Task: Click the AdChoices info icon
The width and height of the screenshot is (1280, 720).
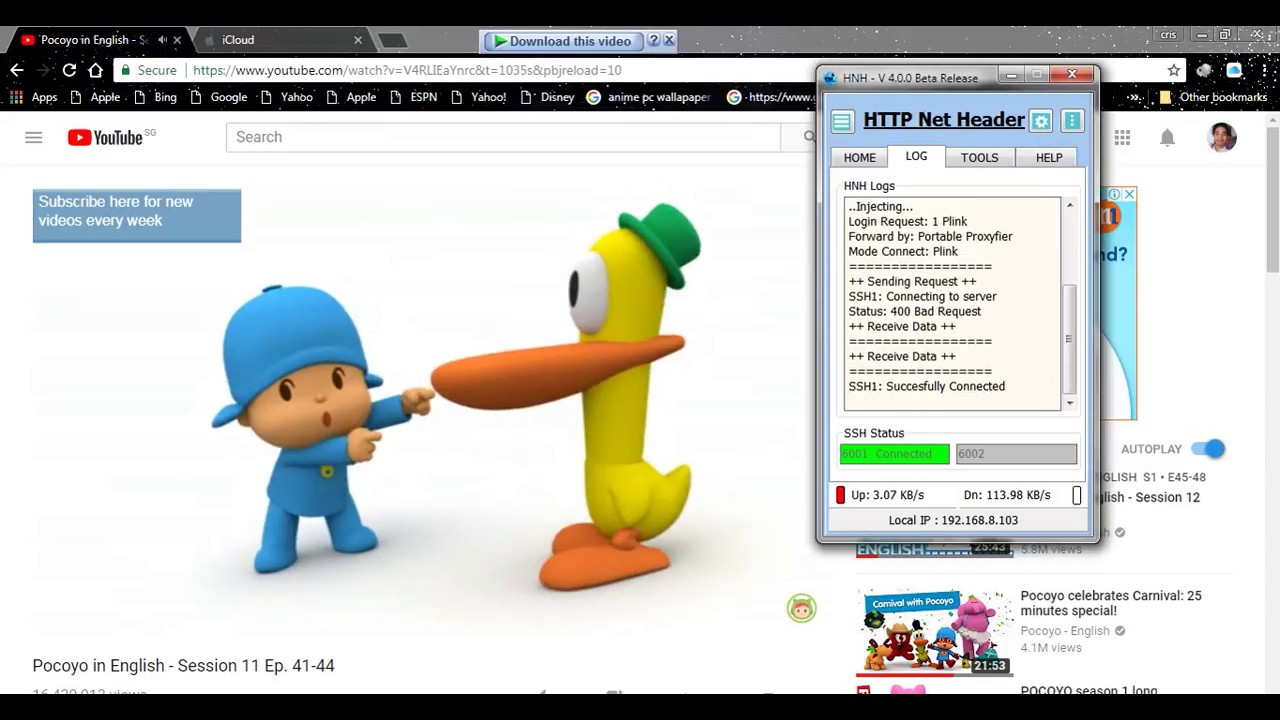Action: pyautogui.click(x=1115, y=194)
